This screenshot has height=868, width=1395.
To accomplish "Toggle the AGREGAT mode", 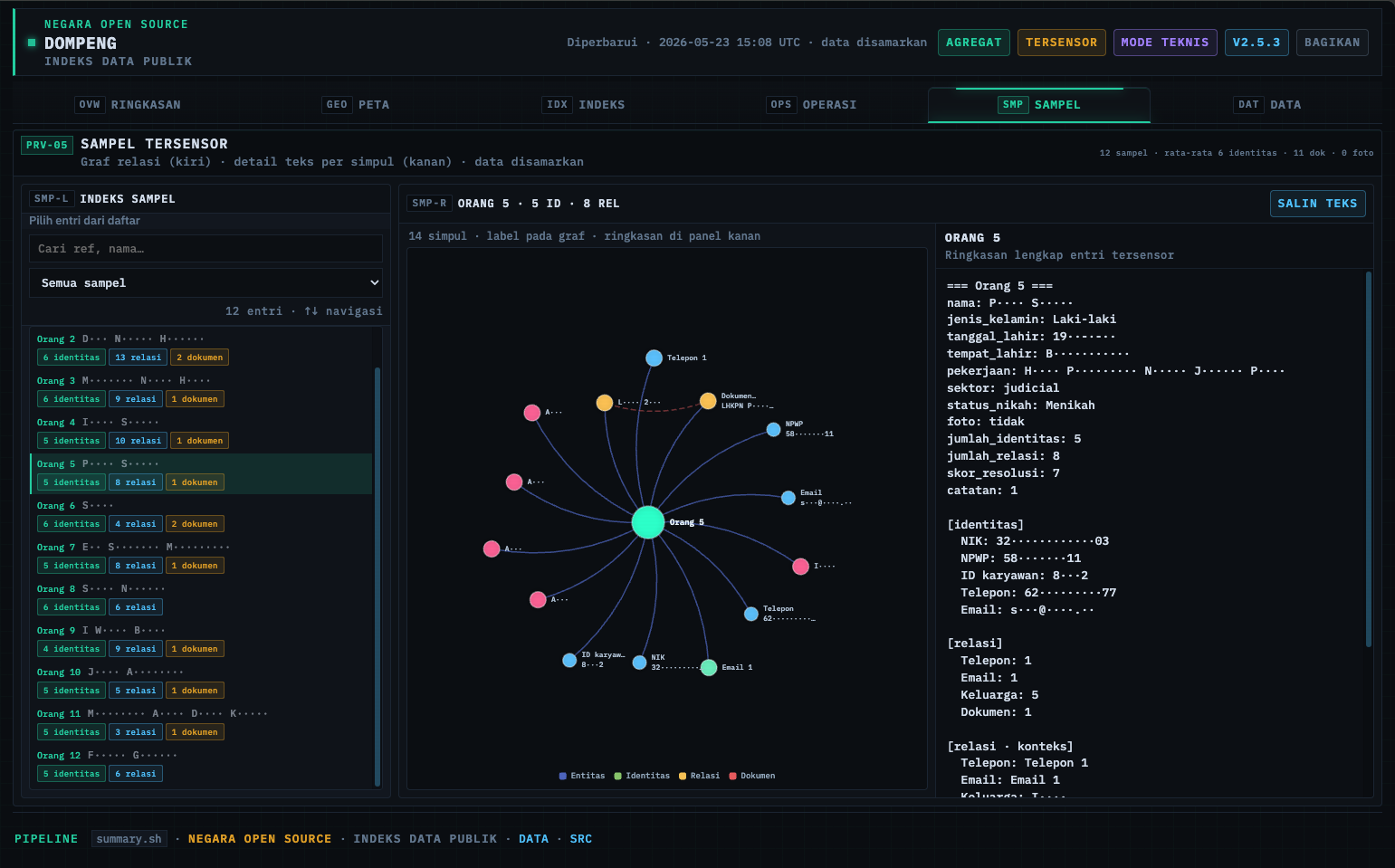I will pos(974,43).
